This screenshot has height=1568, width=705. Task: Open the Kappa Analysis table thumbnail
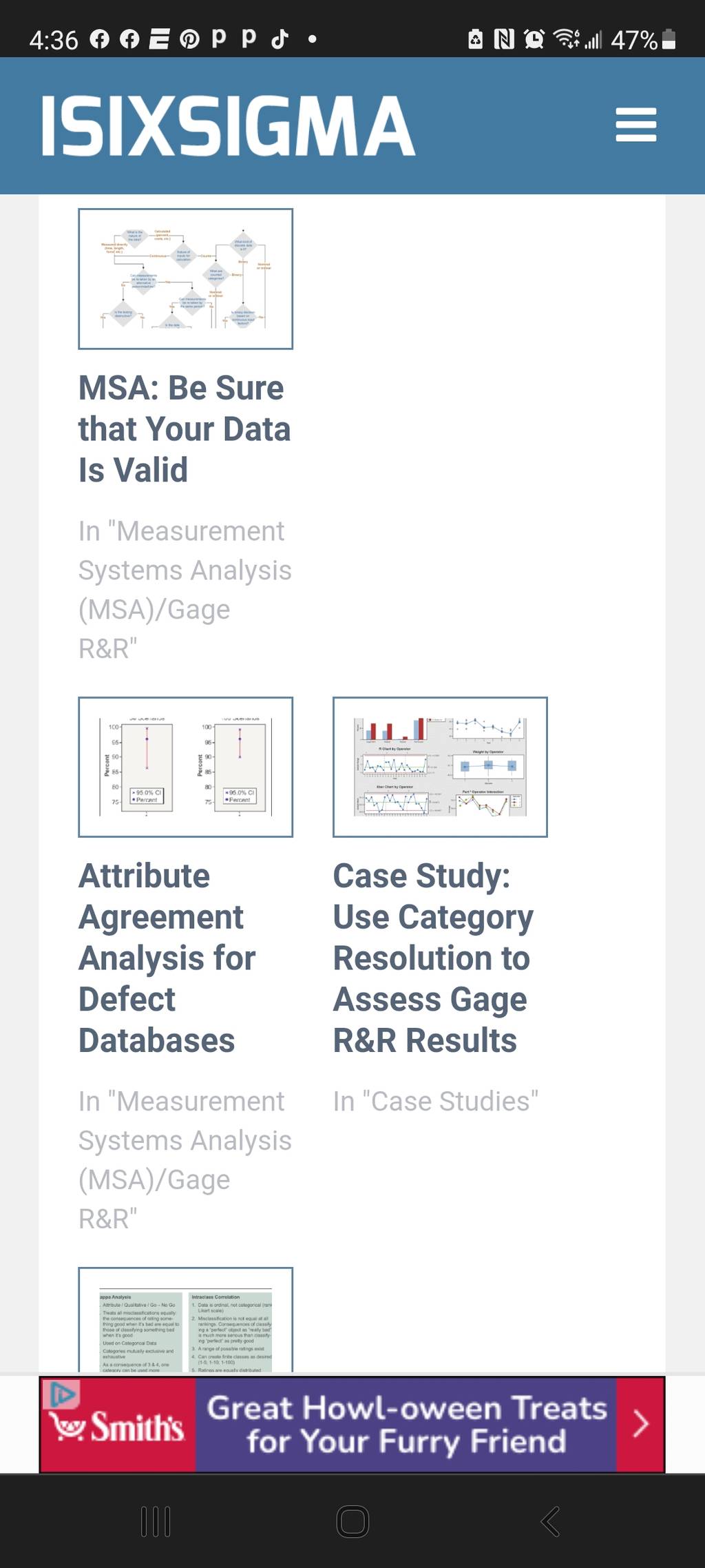(x=185, y=1320)
